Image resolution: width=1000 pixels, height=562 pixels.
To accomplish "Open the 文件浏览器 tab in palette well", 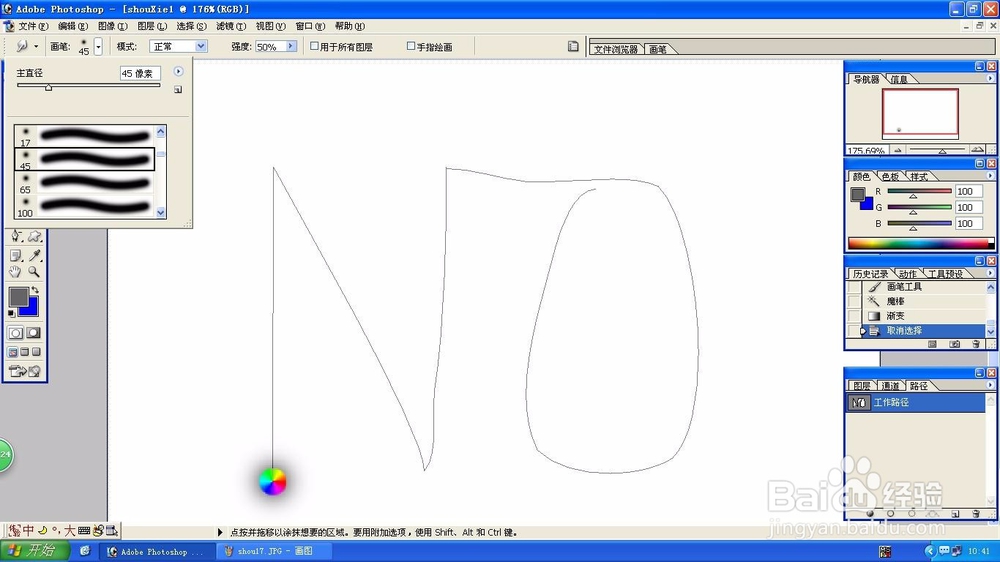I will 615,49.
